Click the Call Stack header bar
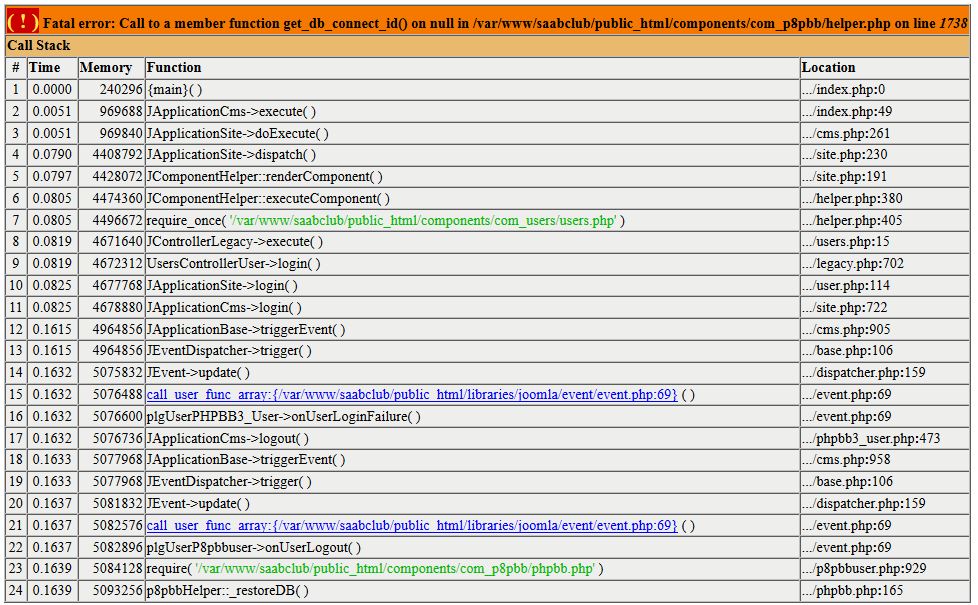 (x=488, y=46)
